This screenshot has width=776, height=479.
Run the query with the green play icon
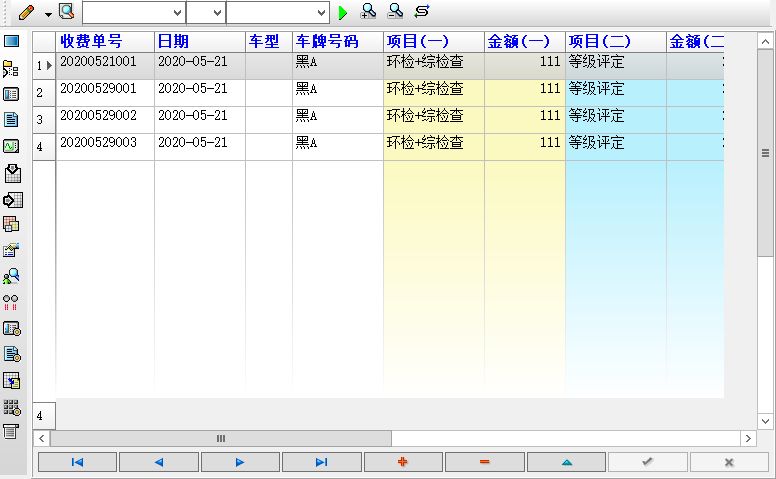(x=342, y=12)
